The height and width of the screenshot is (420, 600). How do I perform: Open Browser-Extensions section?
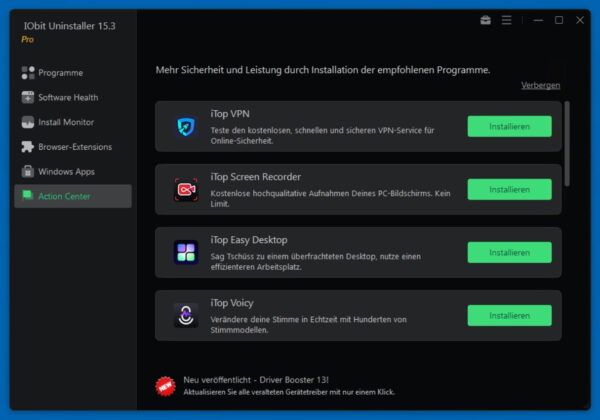73,147
